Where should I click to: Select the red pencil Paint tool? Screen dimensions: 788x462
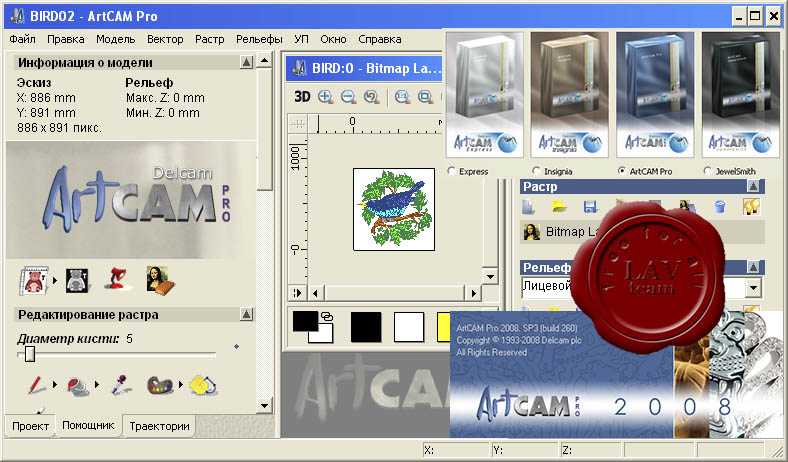(x=37, y=385)
